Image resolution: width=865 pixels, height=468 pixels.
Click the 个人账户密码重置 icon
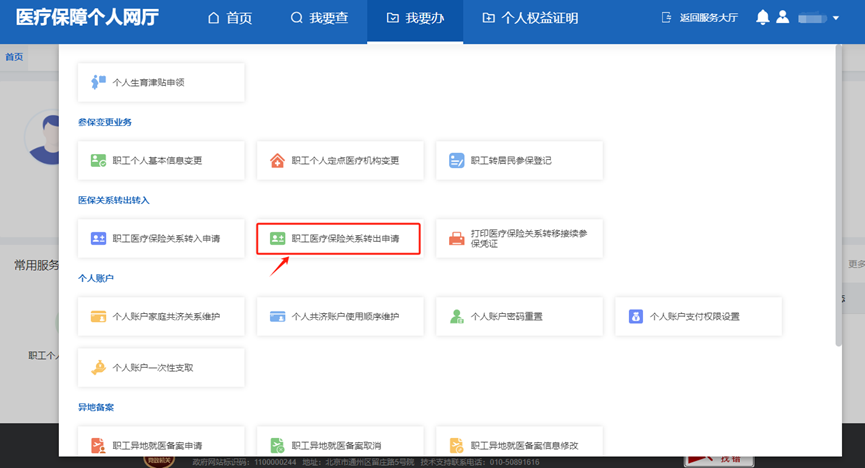click(456, 317)
